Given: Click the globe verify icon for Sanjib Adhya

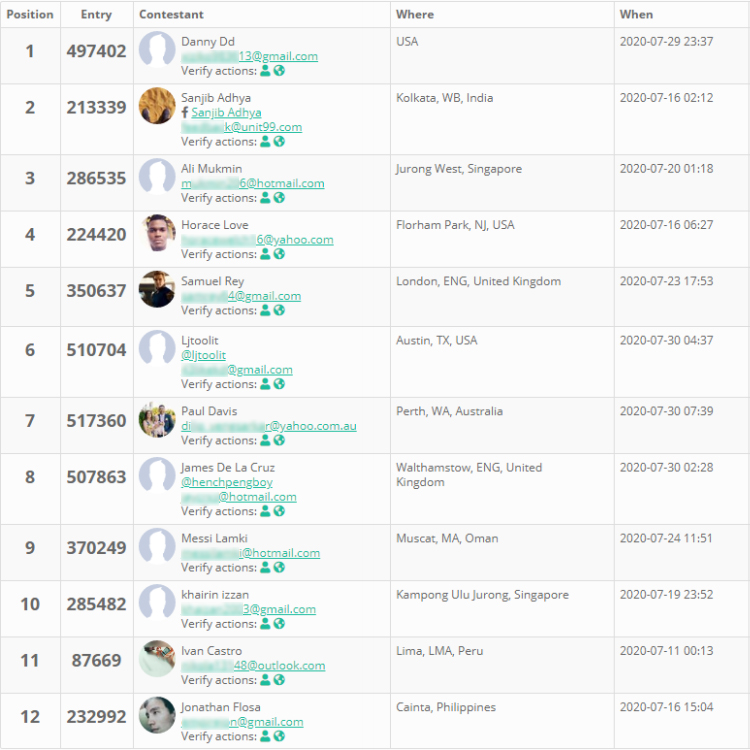Looking at the screenshot, I should [x=279, y=142].
